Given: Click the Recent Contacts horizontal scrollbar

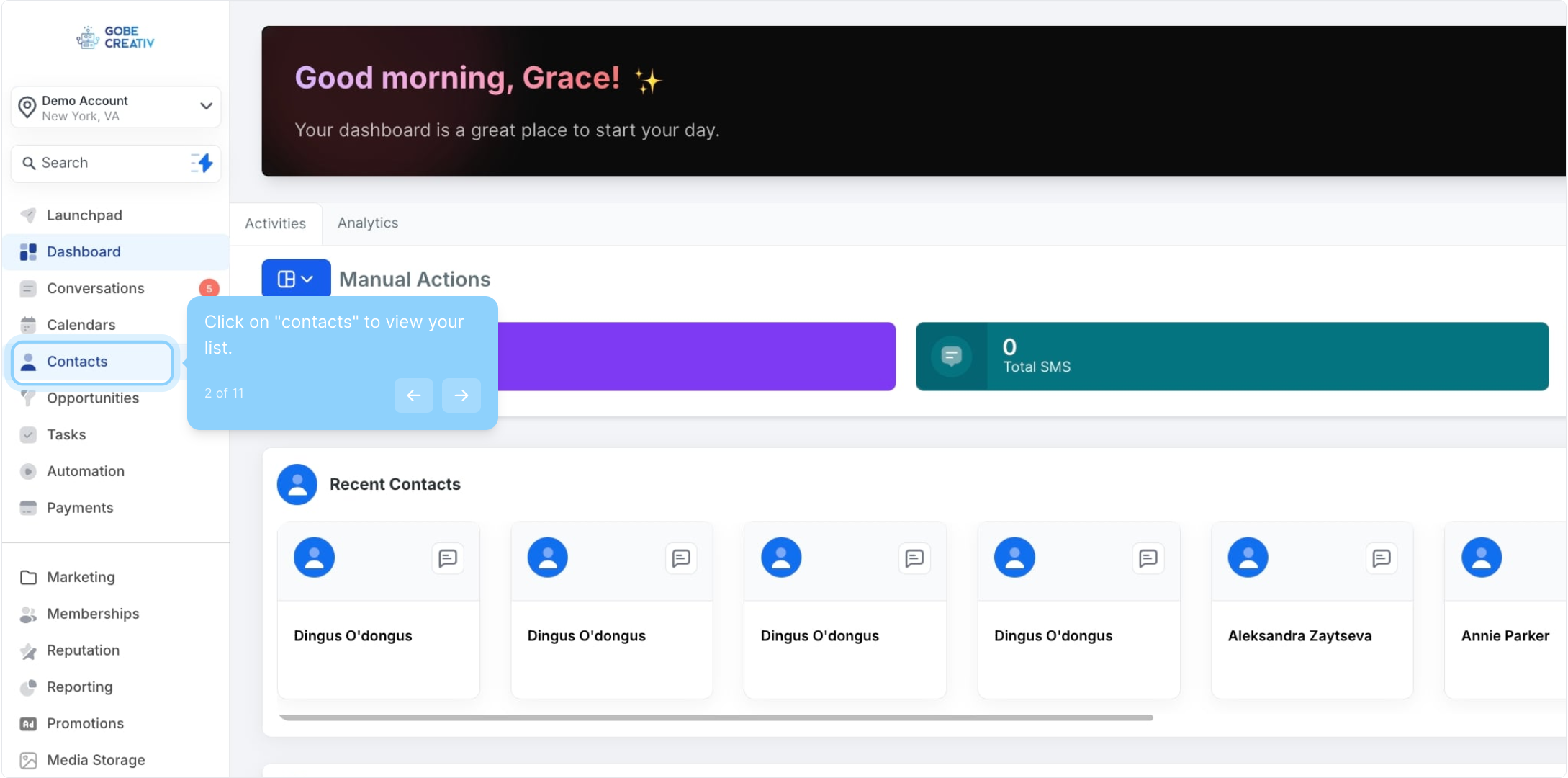Looking at the screenshot, I should tap(716, 717).
